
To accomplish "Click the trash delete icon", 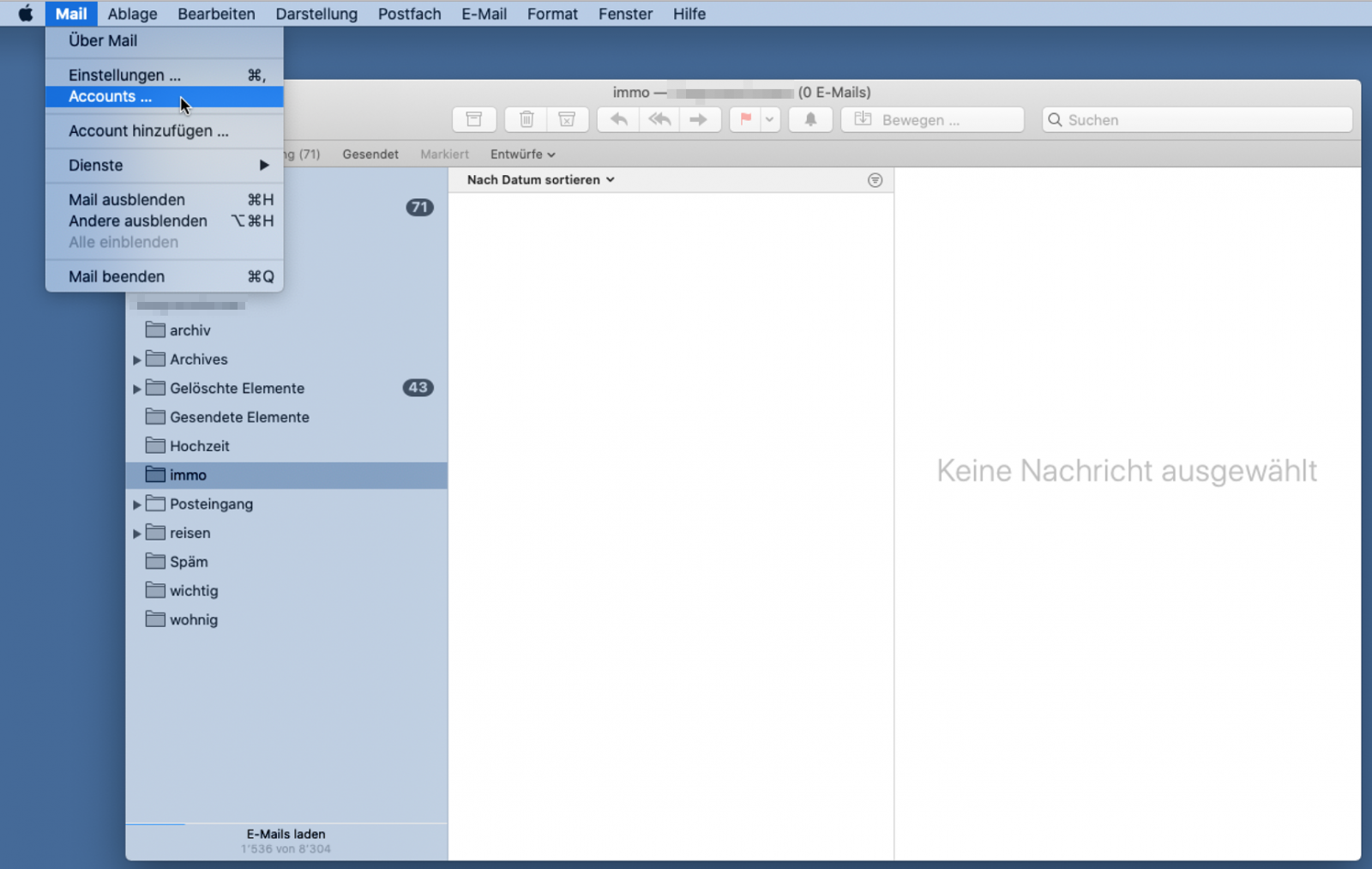I will (x=527, y=119).
